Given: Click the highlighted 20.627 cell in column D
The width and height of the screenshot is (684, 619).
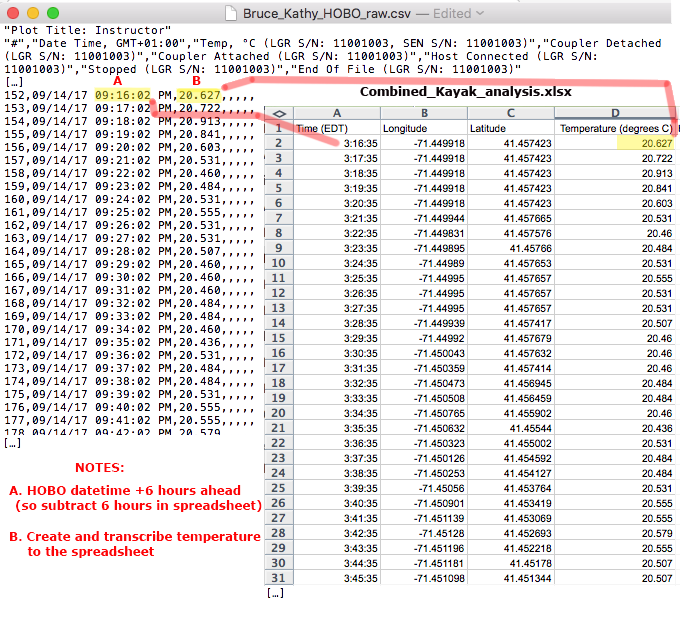Looking at the screenshot, I should tap(615, 143).
